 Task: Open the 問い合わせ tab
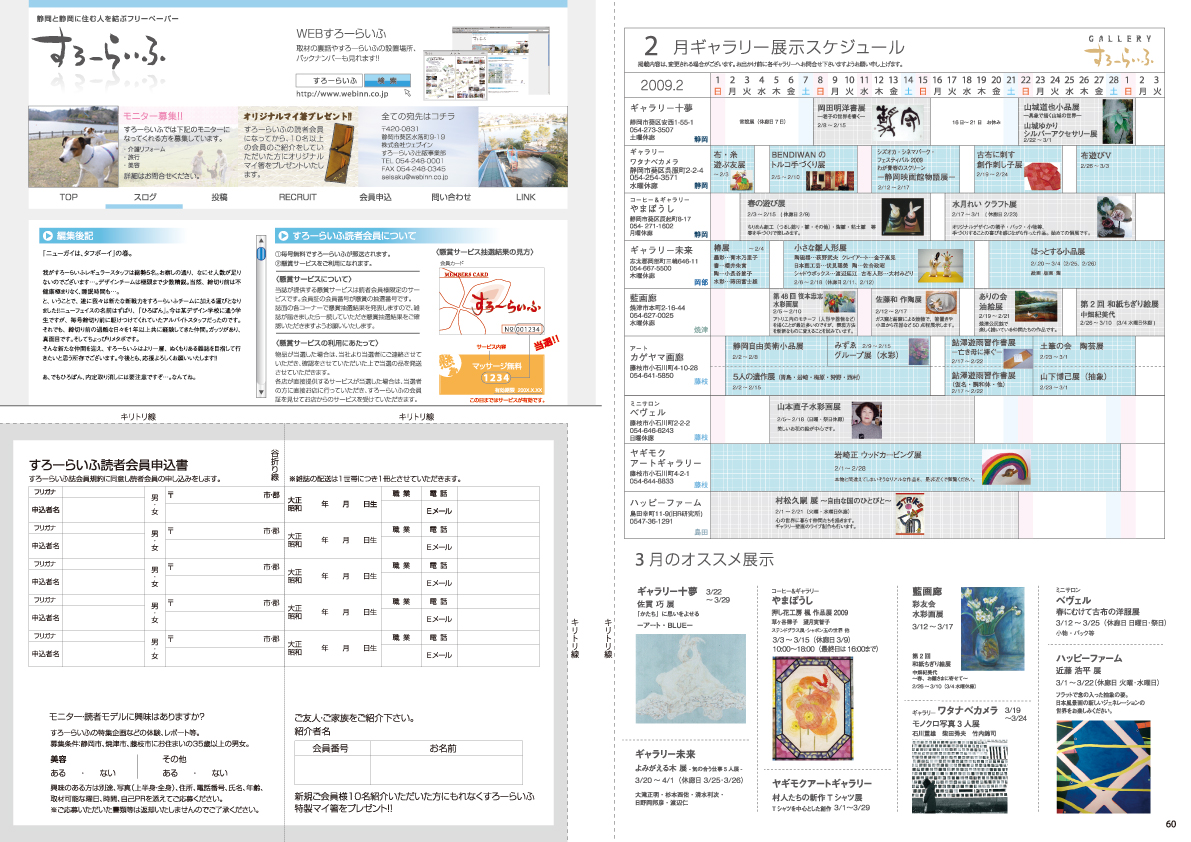tap(451, 197)
